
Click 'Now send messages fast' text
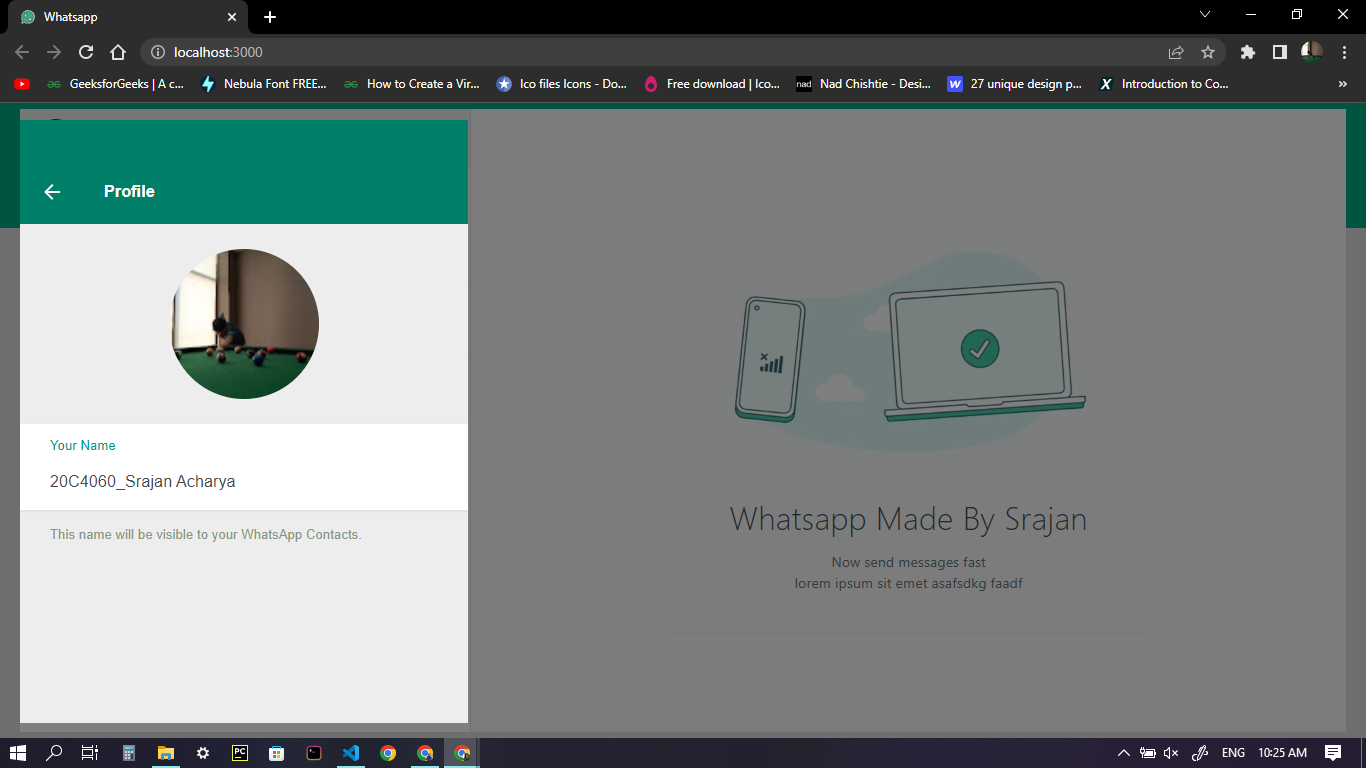pos(909,563)
